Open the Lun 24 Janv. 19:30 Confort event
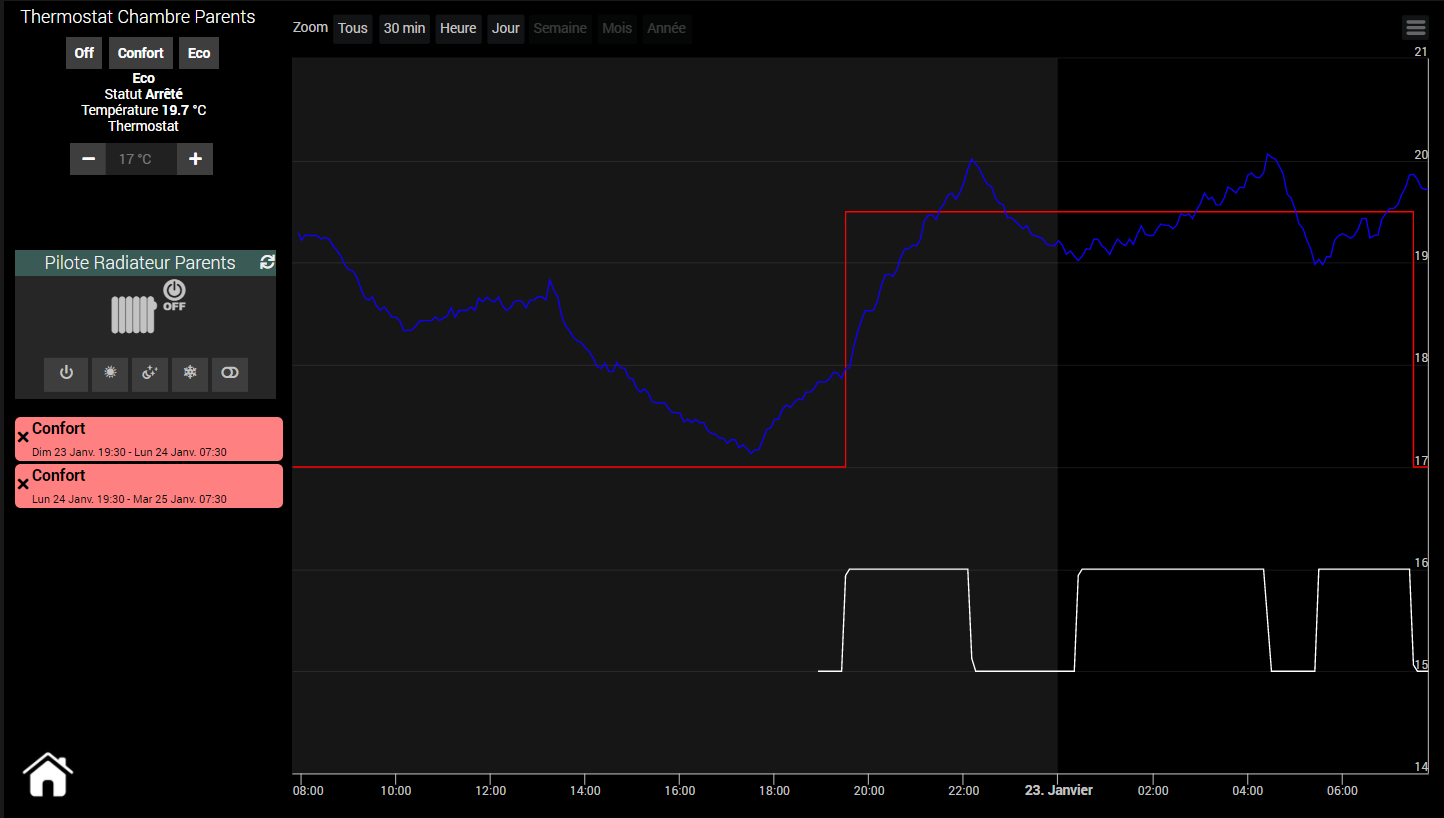 point(149,486)
